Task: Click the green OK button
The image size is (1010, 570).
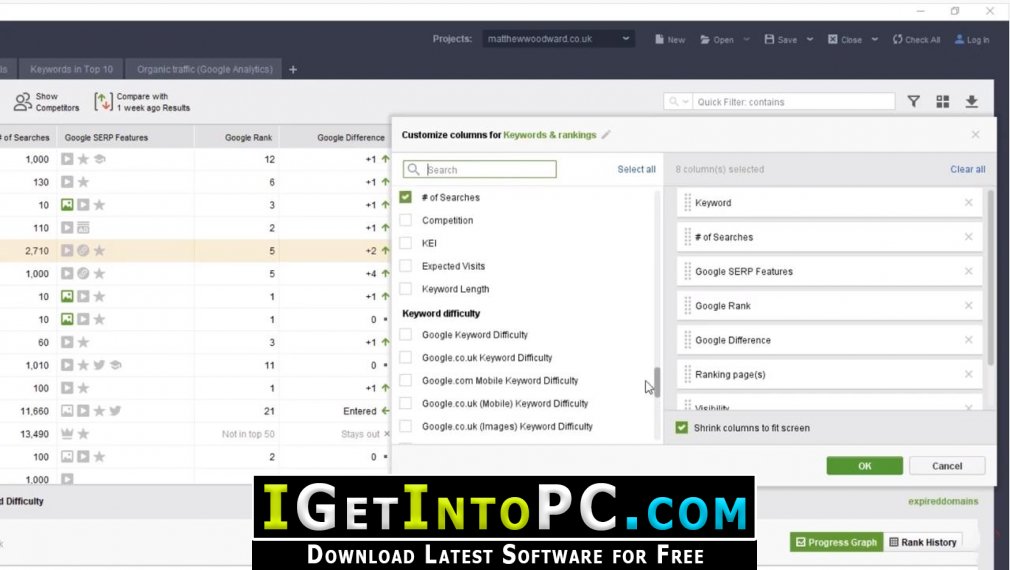Action: (x=864, y=466)
